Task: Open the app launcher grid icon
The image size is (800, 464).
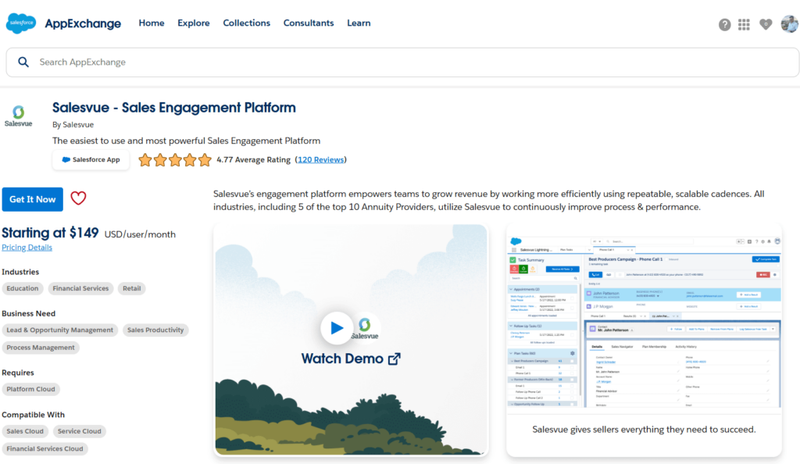Action: coord(744,25)
